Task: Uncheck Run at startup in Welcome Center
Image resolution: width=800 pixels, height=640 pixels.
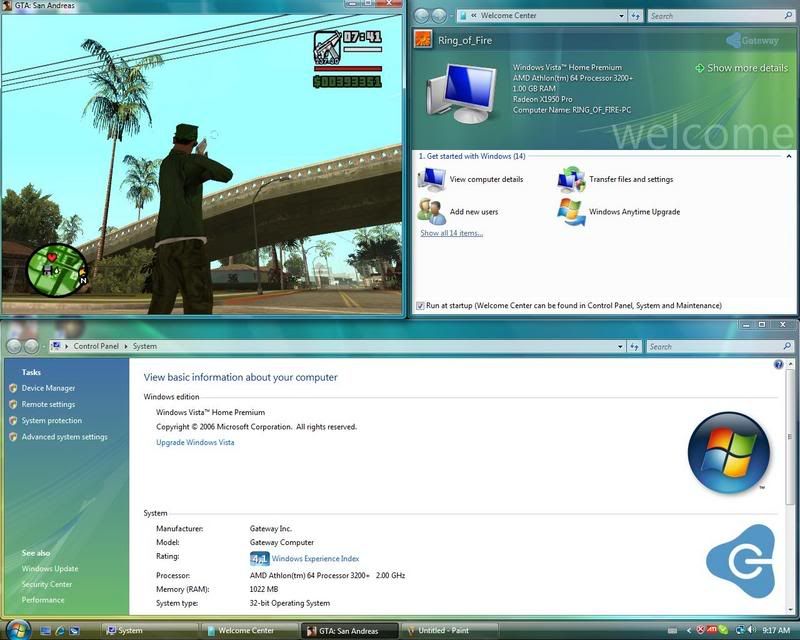Action: [420, 306]
